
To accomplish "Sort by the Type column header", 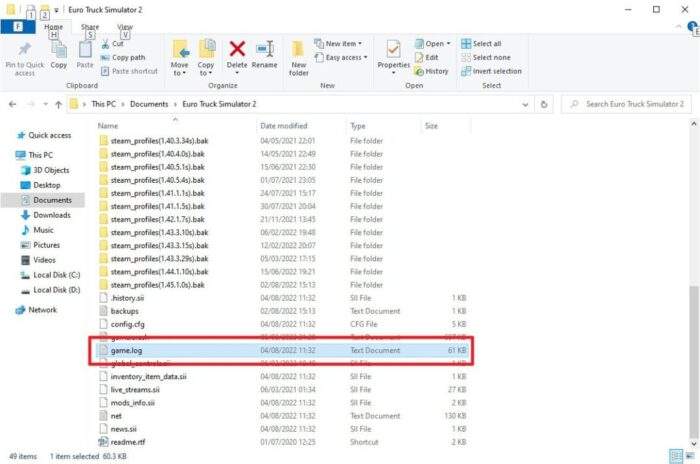I will tap(357, 126).
